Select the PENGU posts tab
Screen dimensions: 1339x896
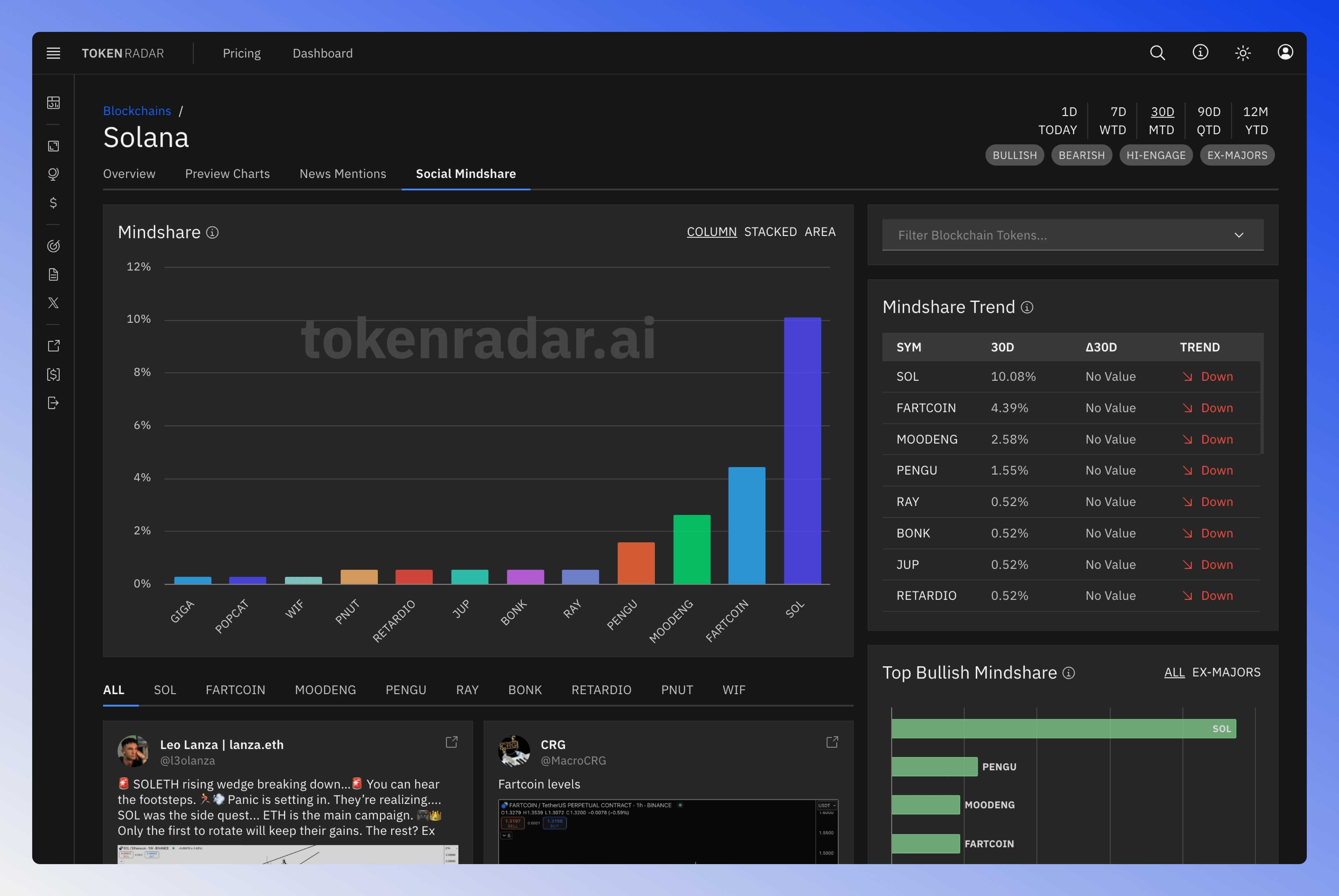point(406,690)
